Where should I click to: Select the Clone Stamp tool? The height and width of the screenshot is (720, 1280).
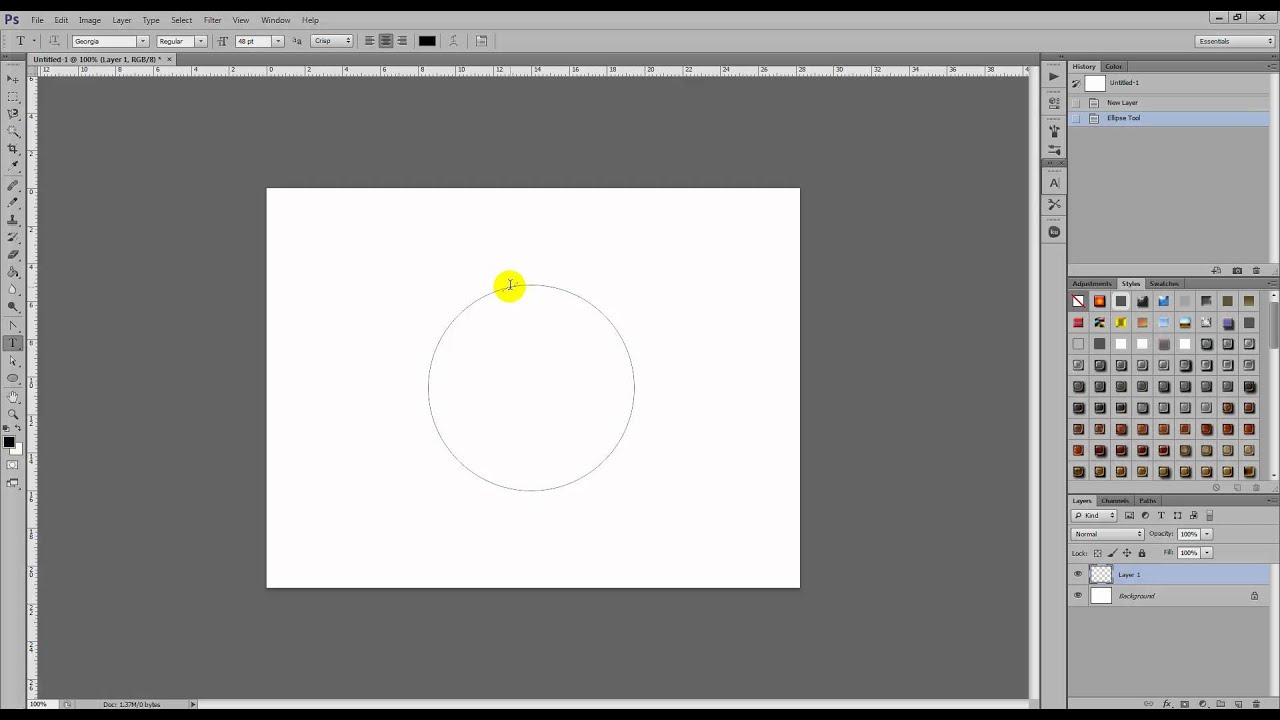(13, 220)
